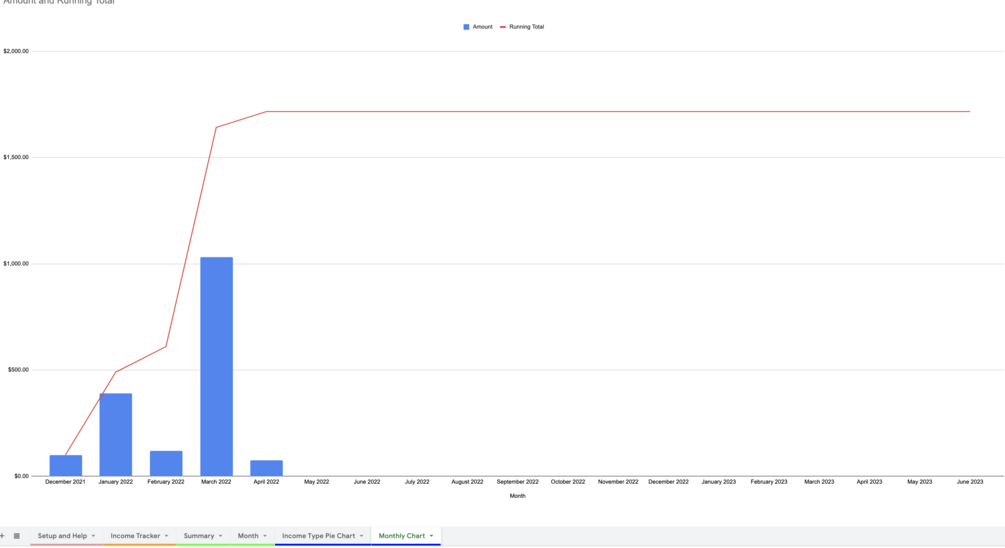Click the red Running Total legend marker
The height and width of the screenshot is (548, 1005).
tap(503, 27)
